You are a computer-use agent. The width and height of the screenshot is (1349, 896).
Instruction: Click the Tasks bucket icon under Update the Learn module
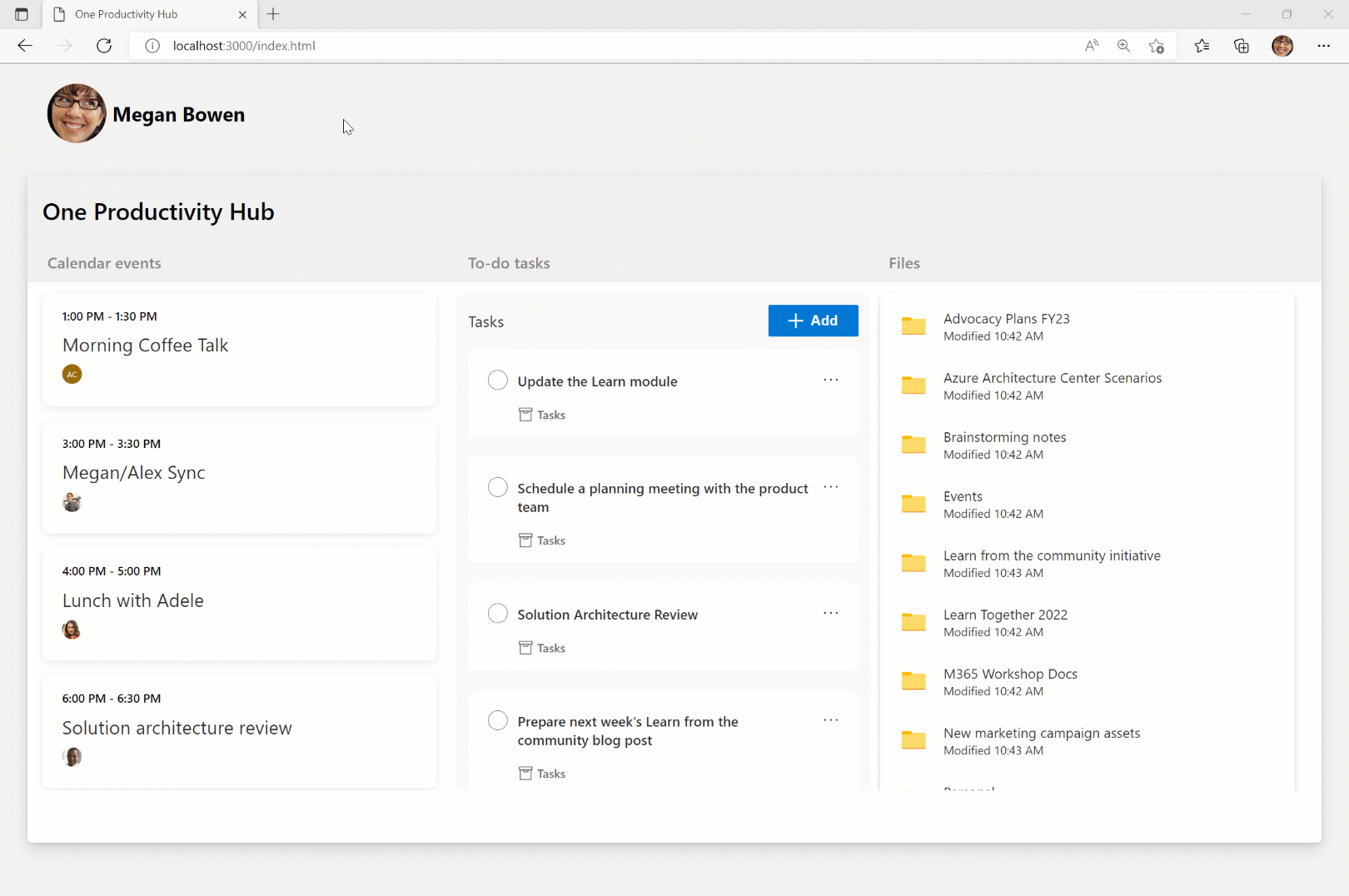pyautogui.click(x=525, y=414)
